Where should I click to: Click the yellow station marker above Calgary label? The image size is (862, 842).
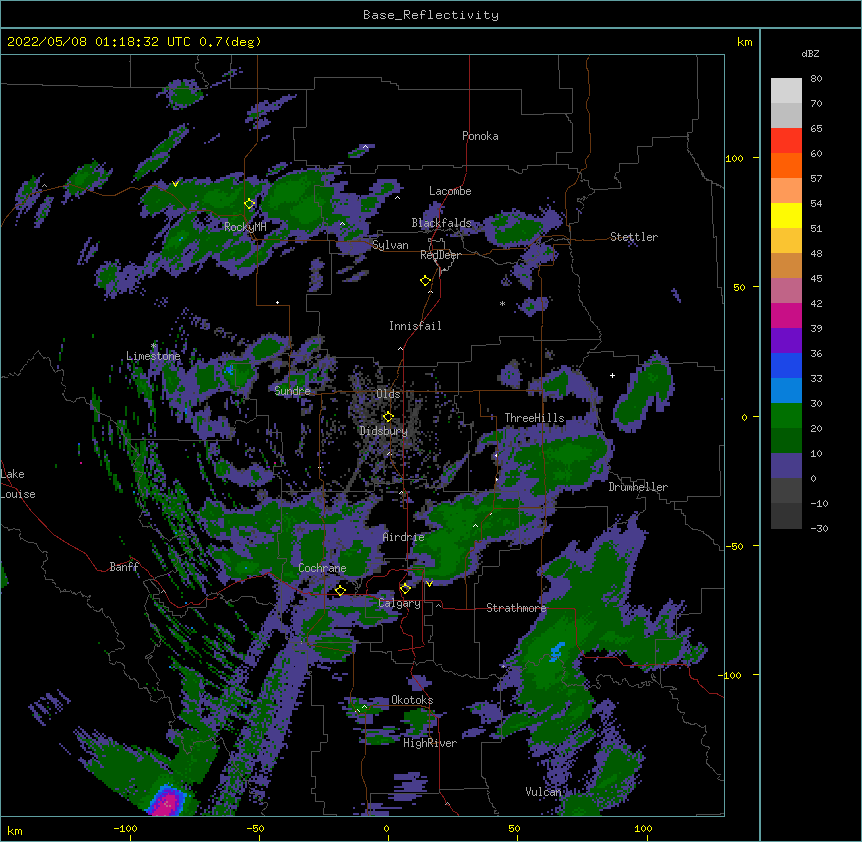tap(405, 589)
